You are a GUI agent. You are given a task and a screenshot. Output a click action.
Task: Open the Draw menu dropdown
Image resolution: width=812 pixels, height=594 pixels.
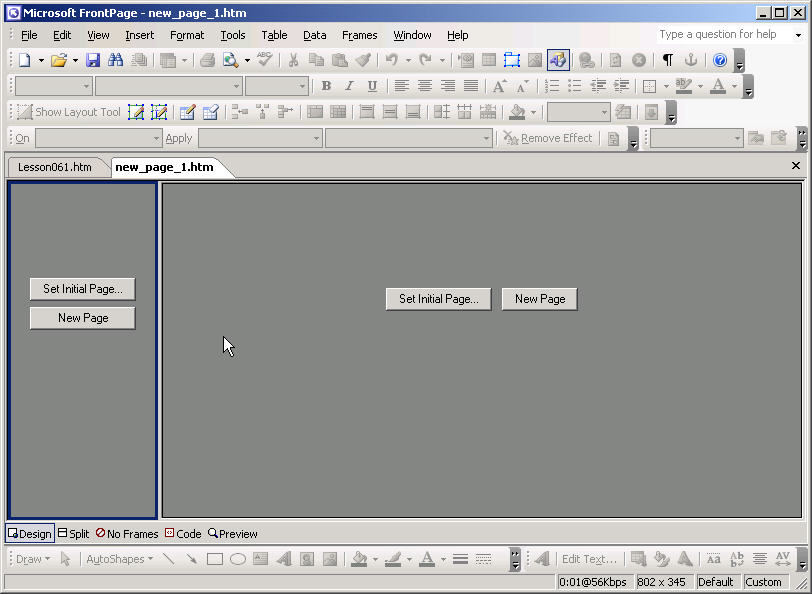33,559
